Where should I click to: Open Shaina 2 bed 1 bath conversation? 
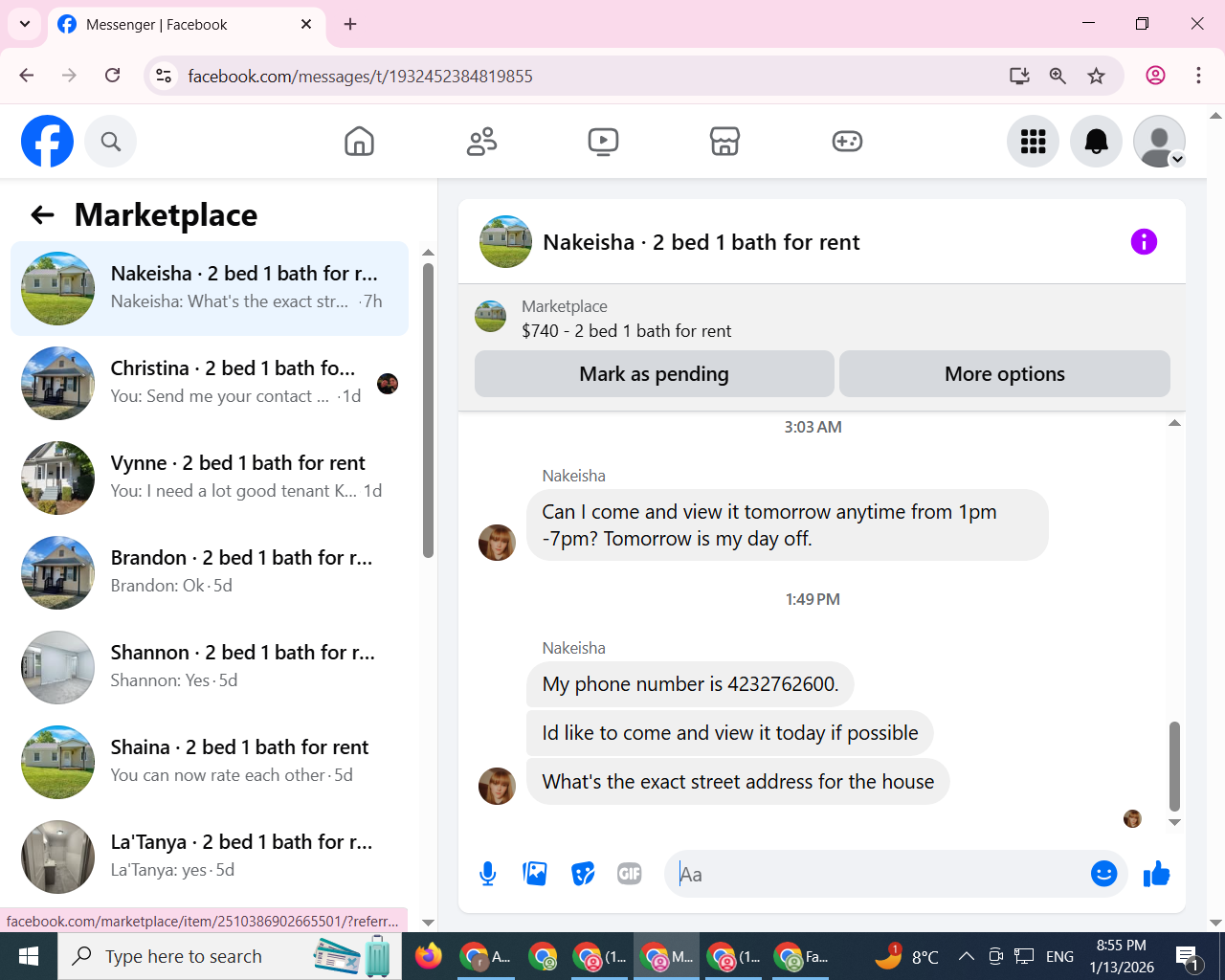point(210,762)
